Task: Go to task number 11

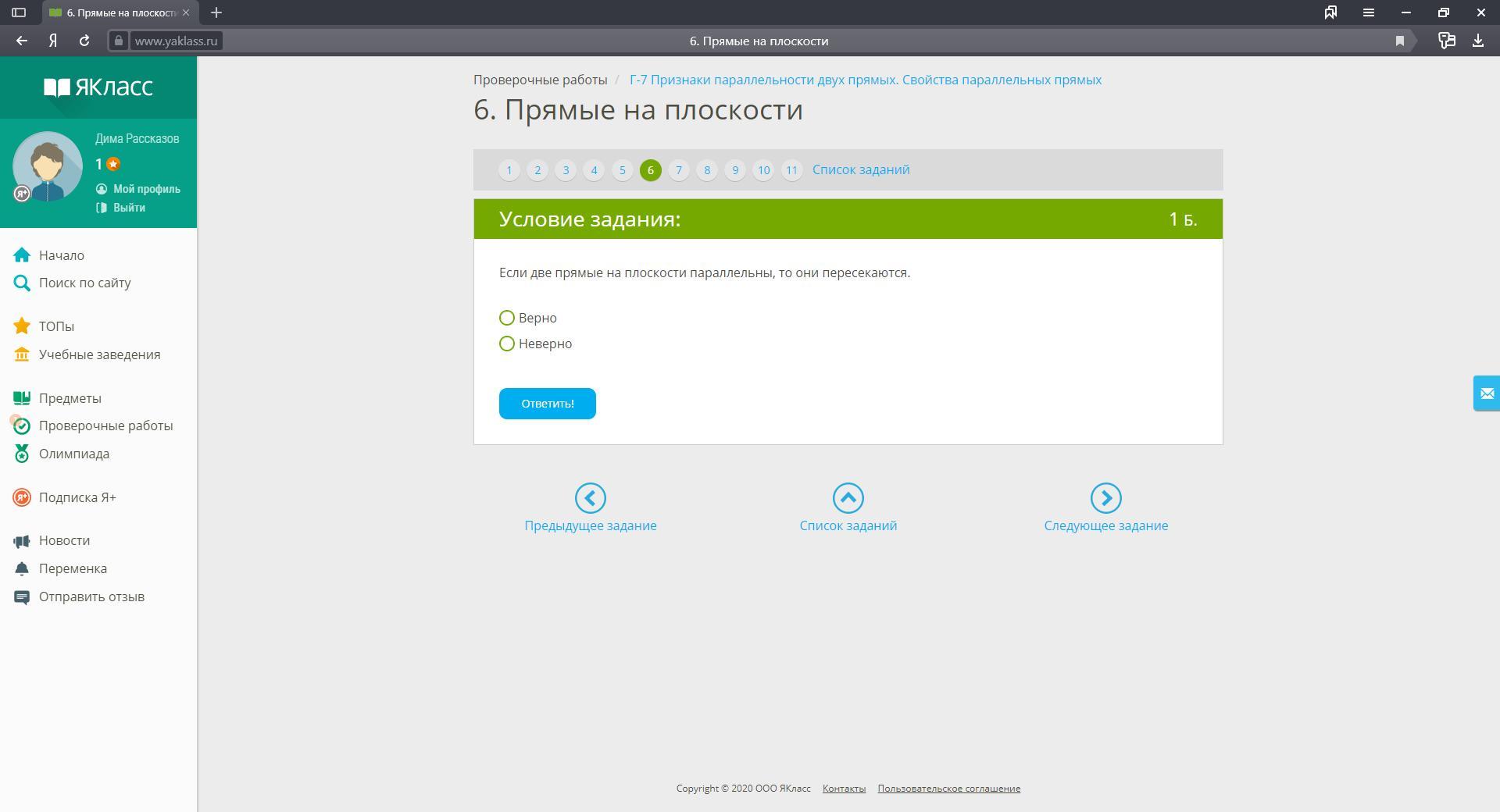Action: click(792, 170)
